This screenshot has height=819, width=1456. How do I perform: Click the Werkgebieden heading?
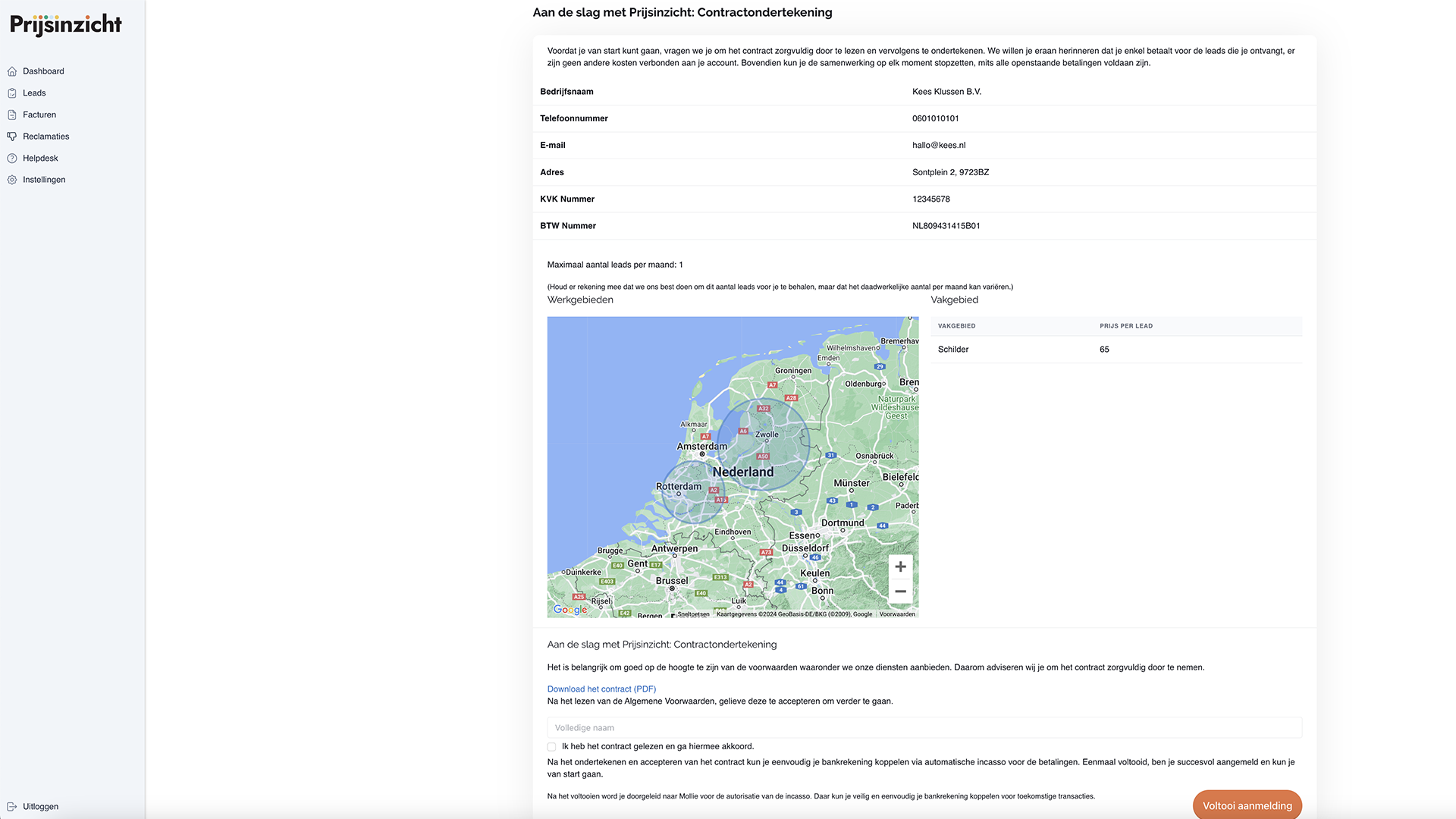tap(580, 300)
